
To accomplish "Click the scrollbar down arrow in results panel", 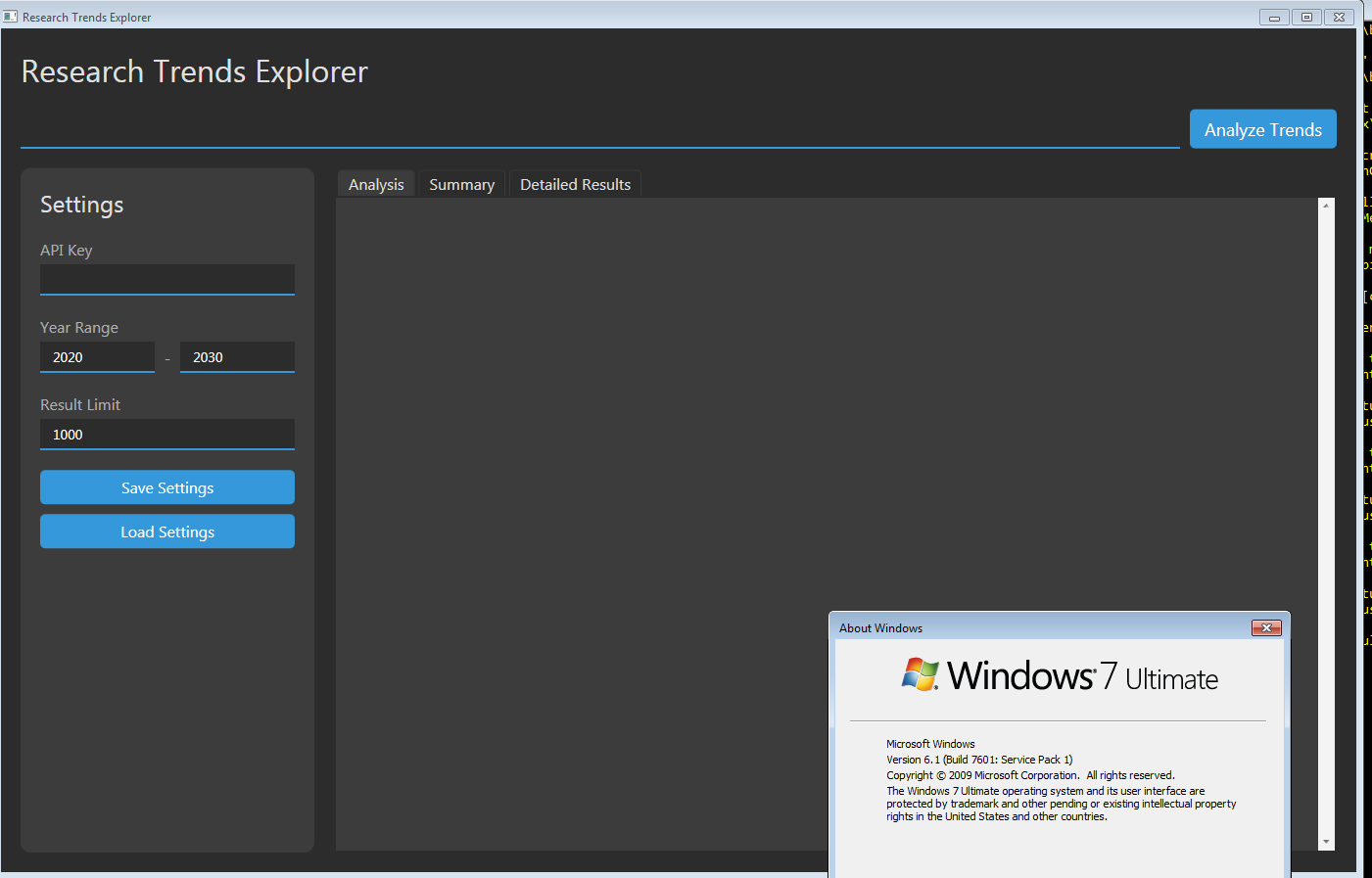I will (x=1327, y=842).
